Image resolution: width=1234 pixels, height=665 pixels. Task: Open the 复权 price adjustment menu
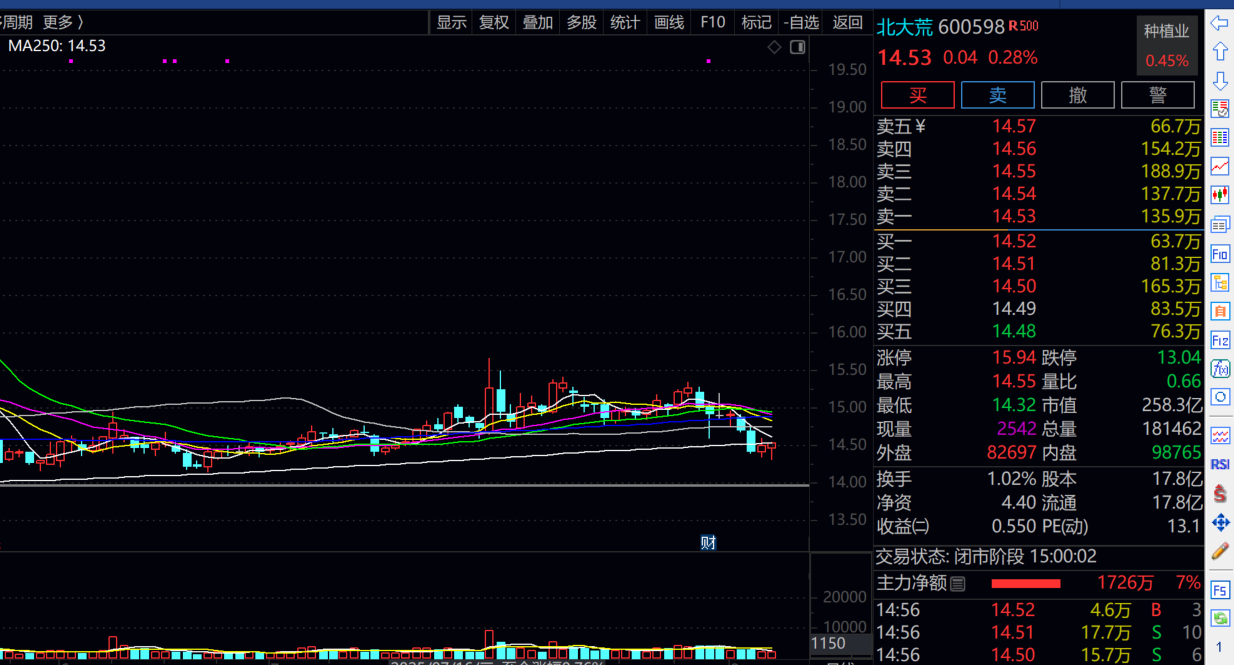pyautogui.click(x=494, y=22)
